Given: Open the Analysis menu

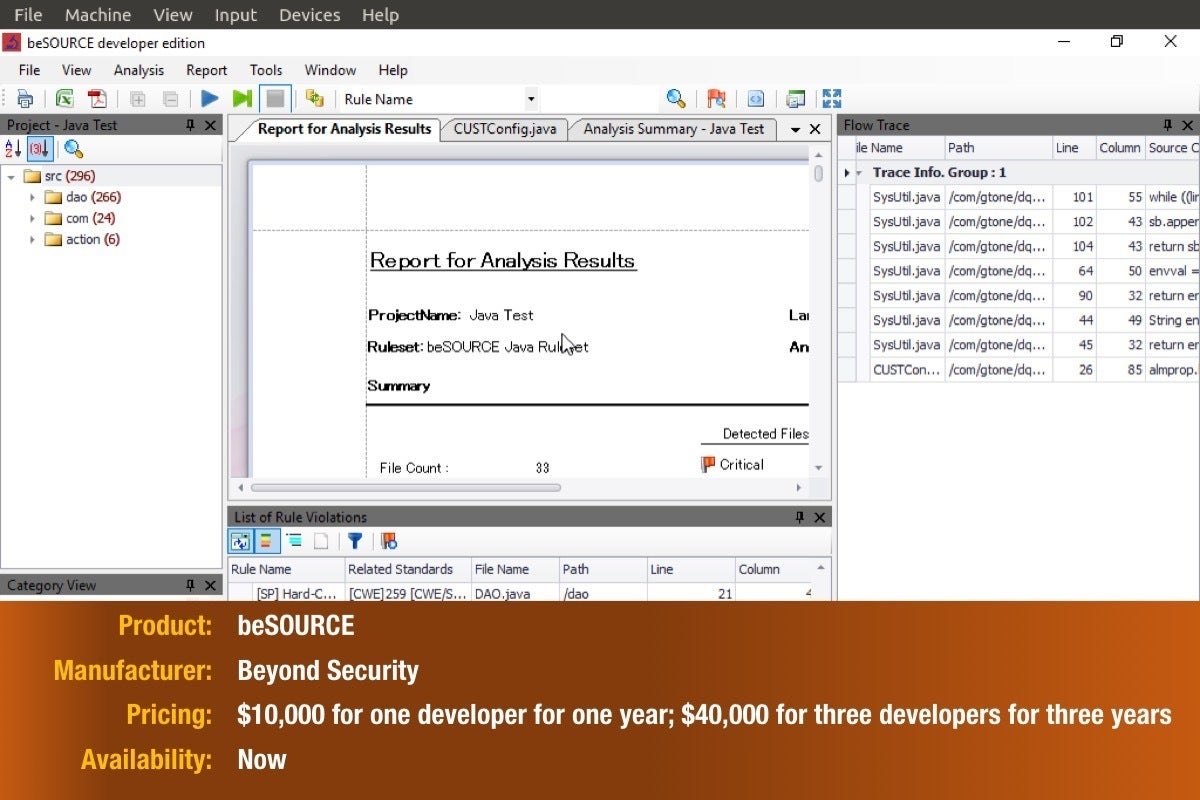Looking at the screenshot, I should coord(139,70).
